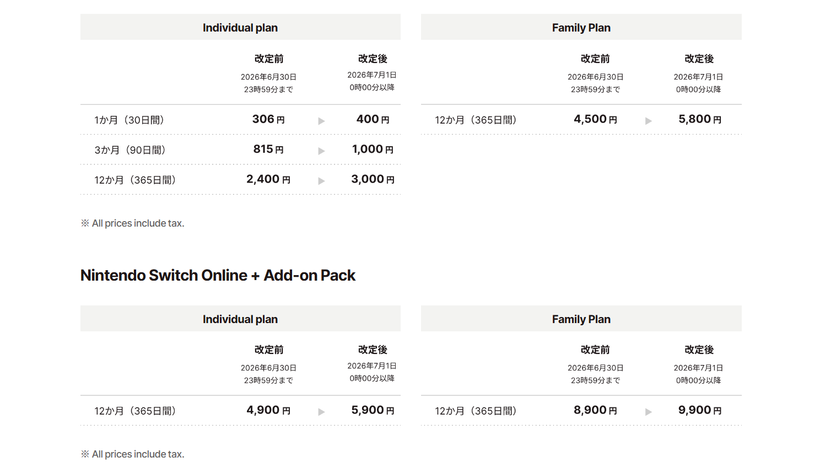Viewport: 825px width, 472px height.
Task: Click the 4,500円 Family Plan old price
Action: click(595, 119)
